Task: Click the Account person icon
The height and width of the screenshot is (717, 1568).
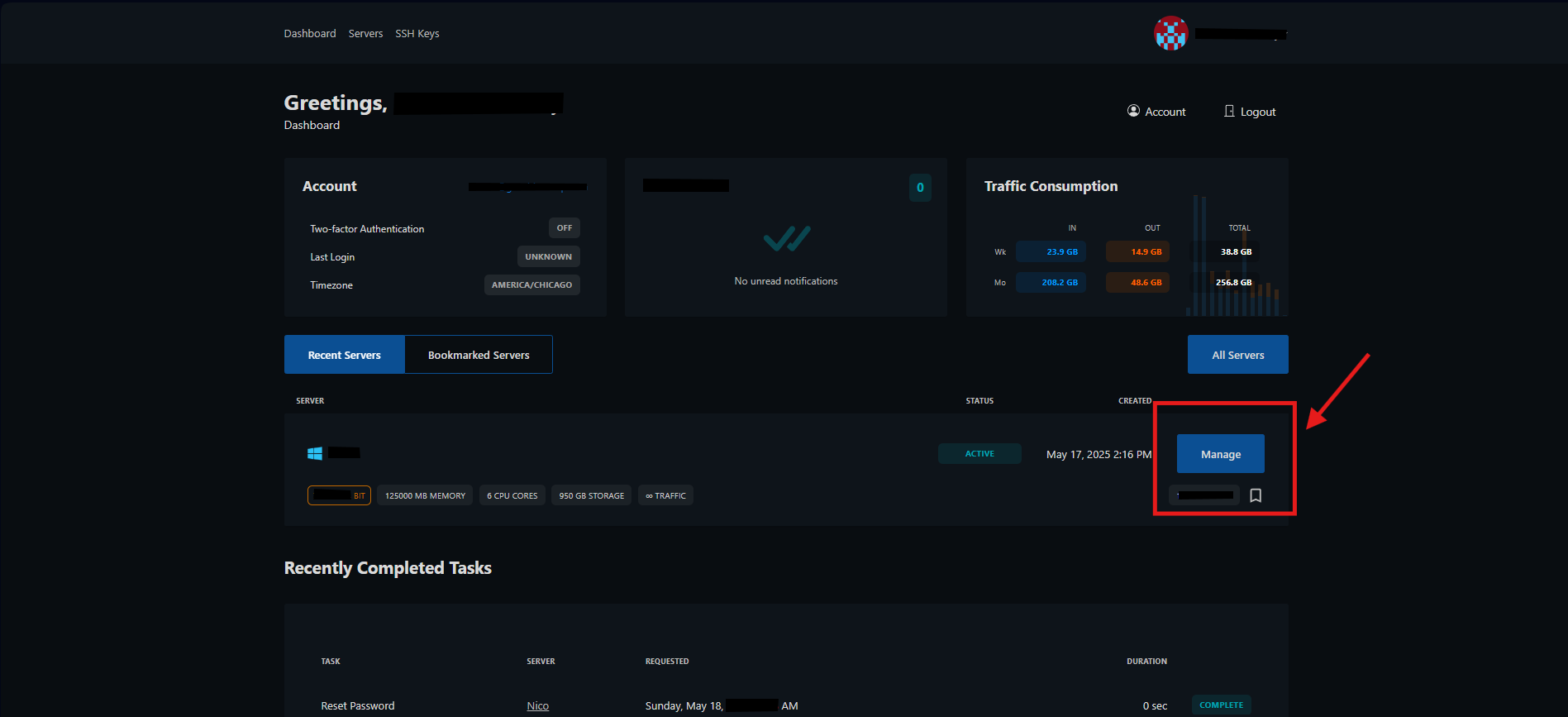Action: coord(1133,111)
